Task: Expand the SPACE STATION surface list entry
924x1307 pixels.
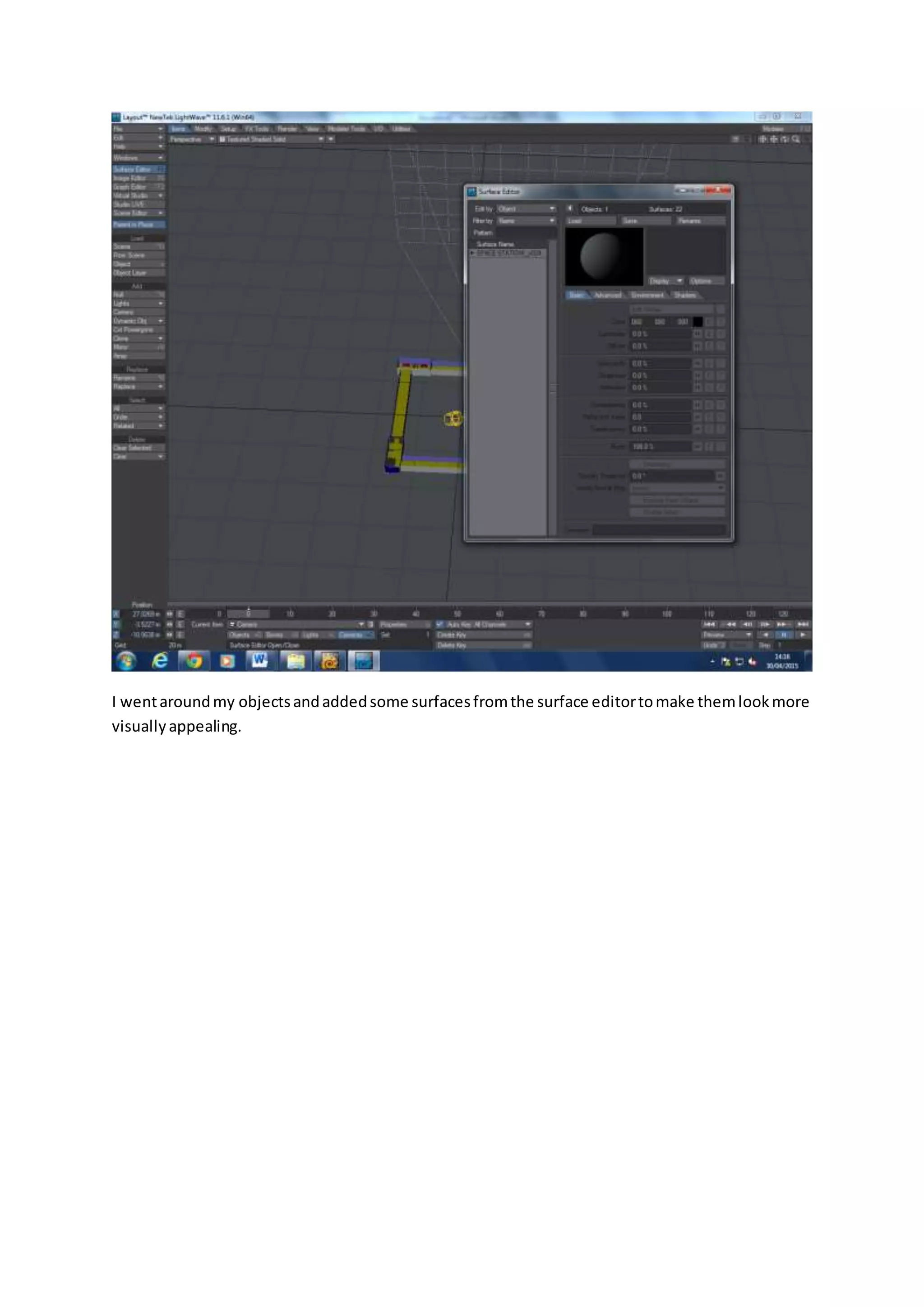Action: click(472, 253)
